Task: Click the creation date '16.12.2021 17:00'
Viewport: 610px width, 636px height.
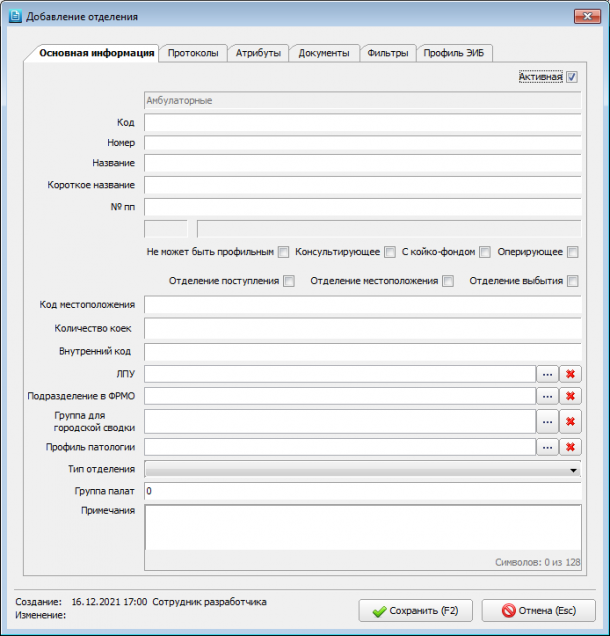Action: point(109,602)
